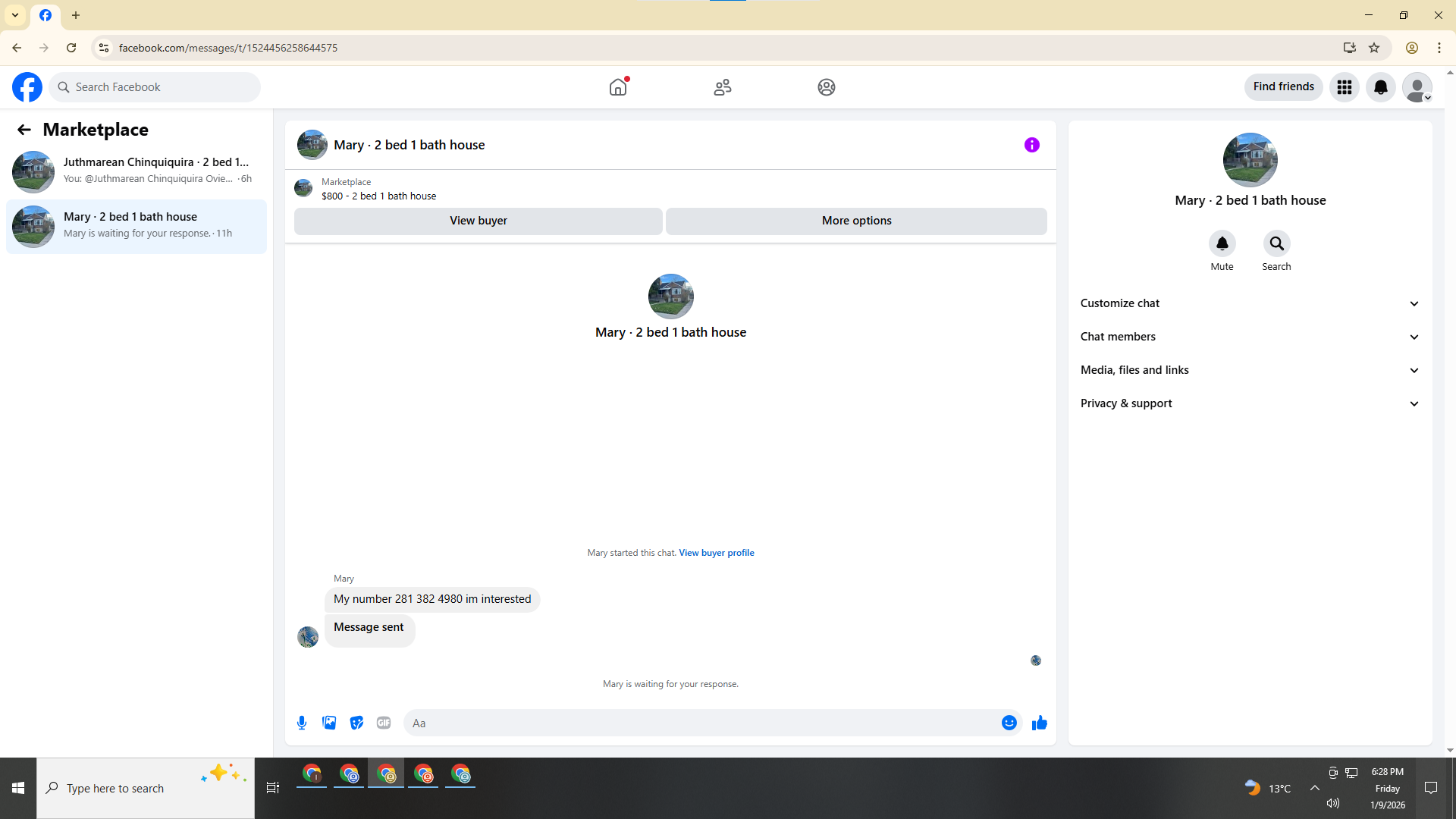Open the Juthmarean Chinquiquira conversation
This screenshot has height=819, width=1456.
click(x=136, y=171)
